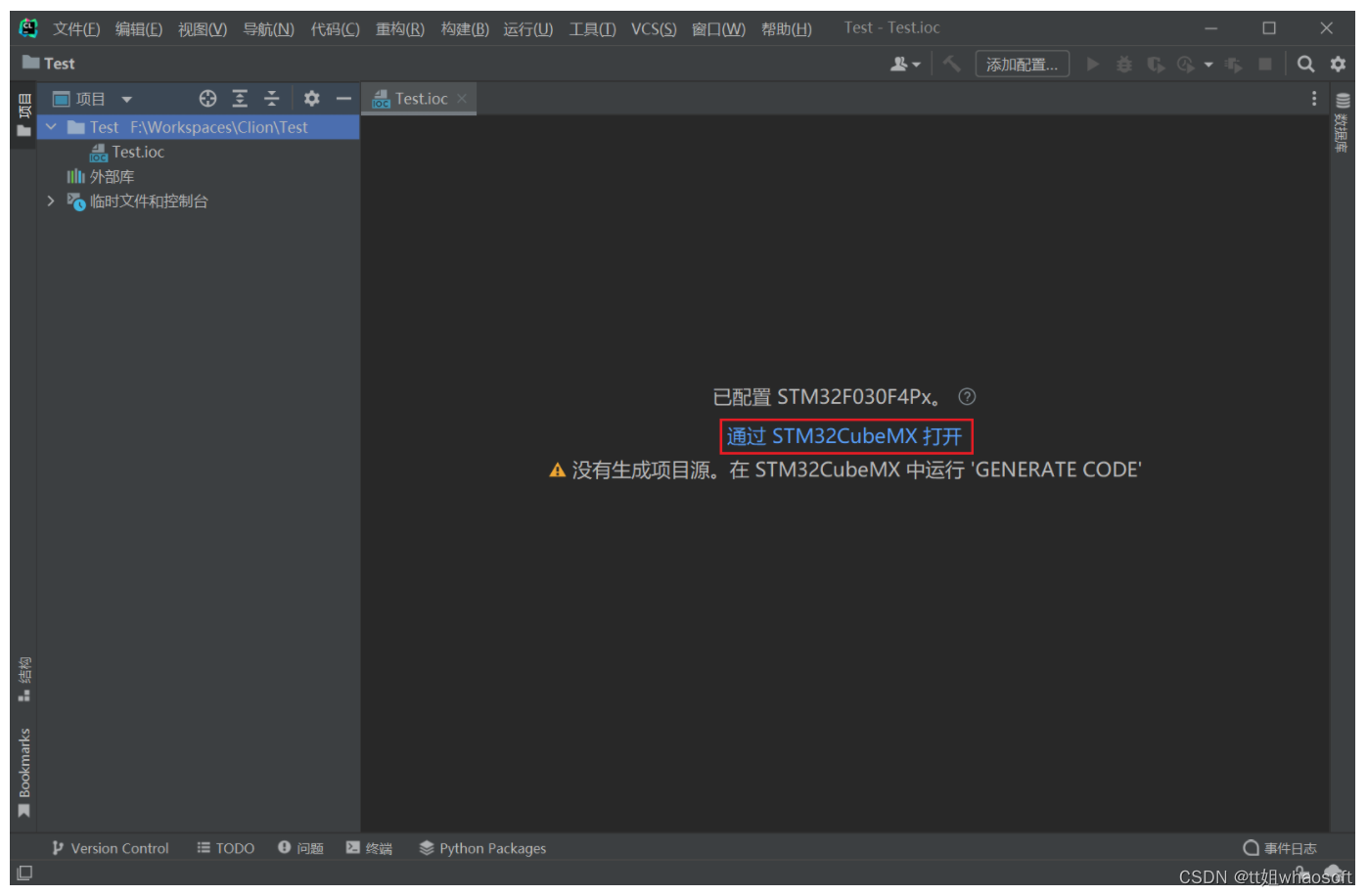Expand the 临时文件和控制台 node

(51, 202)
